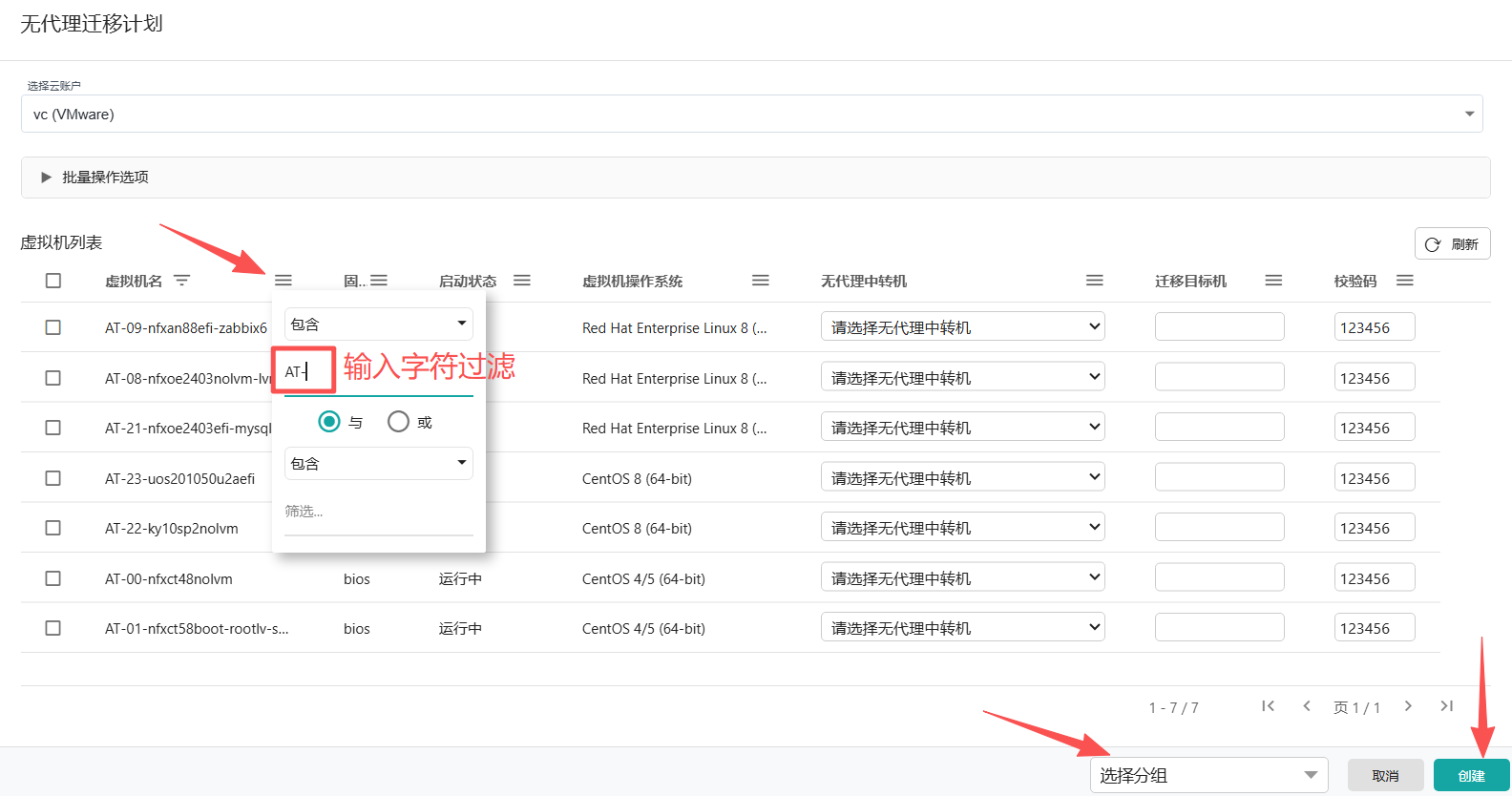Click CentOS 4/5 (64-bit) in AT-01 row
The image size is (1512, 796).
click(643, 628)
